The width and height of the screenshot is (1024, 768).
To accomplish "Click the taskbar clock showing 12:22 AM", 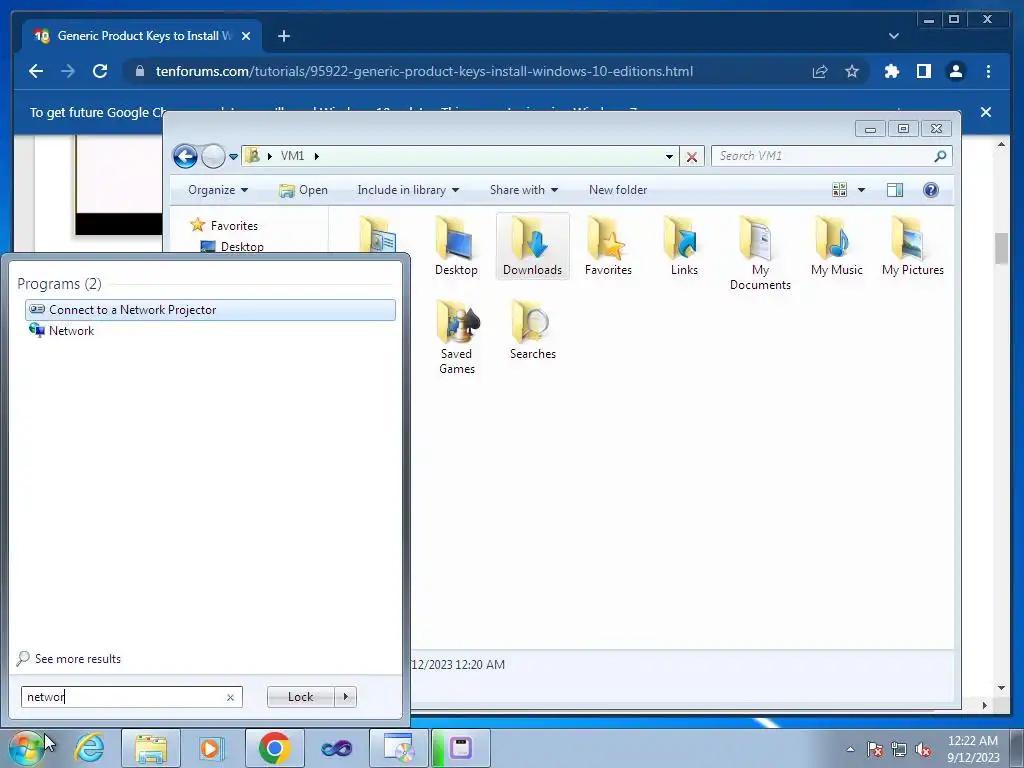I will coord(973,749).
